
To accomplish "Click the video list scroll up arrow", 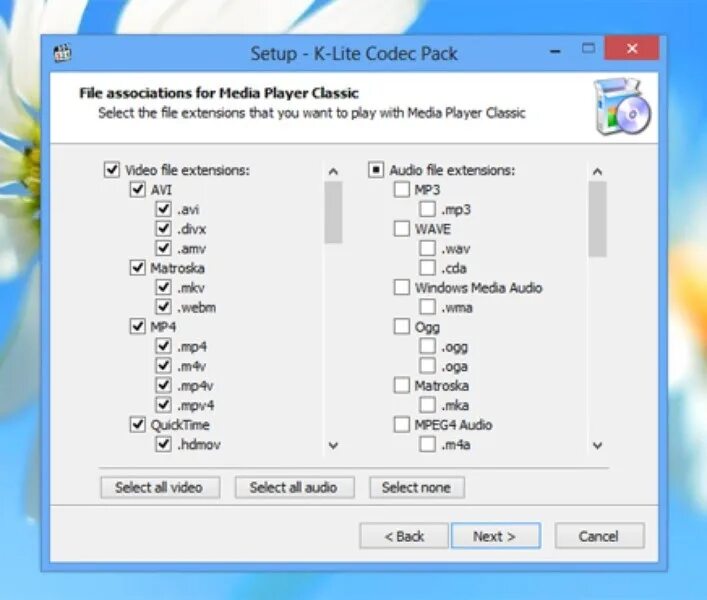I will tap(333, 171).
